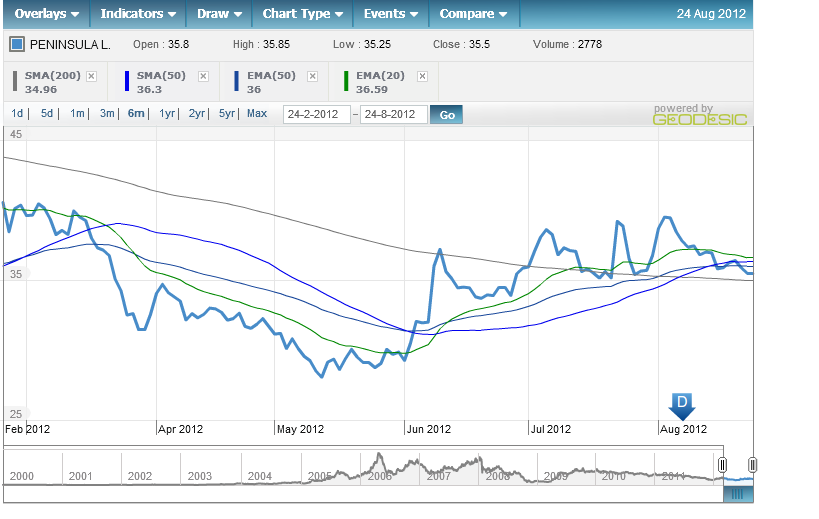Click the Go button

click(x=447, y=115)
